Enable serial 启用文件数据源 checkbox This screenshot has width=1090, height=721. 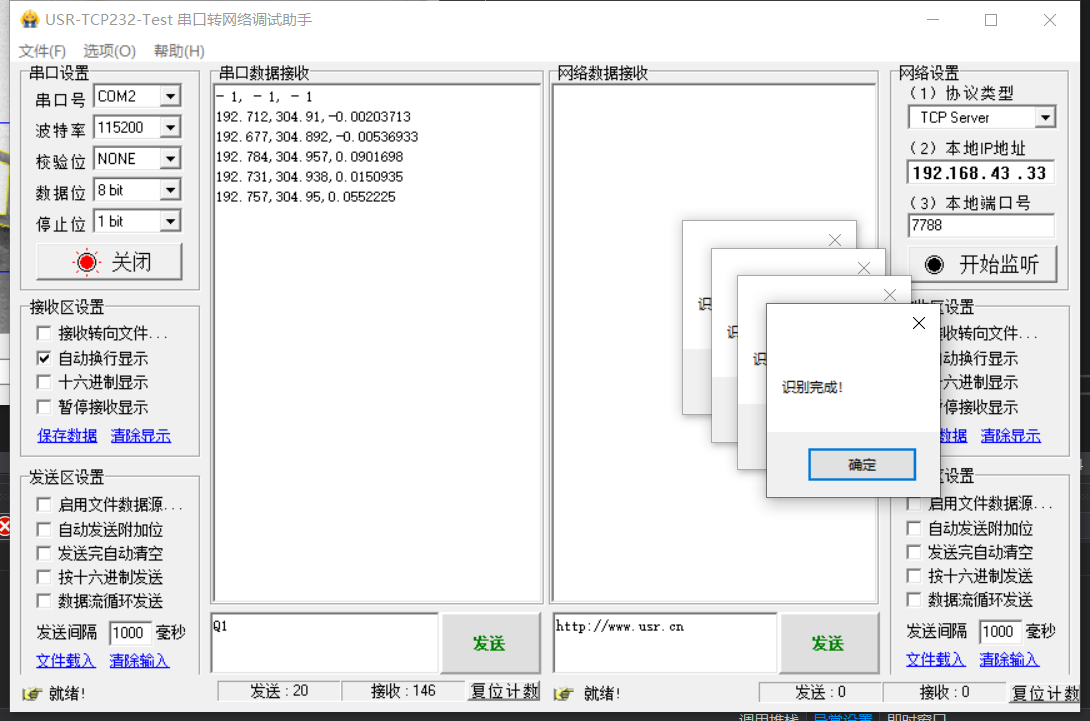(x=44, y=504)
